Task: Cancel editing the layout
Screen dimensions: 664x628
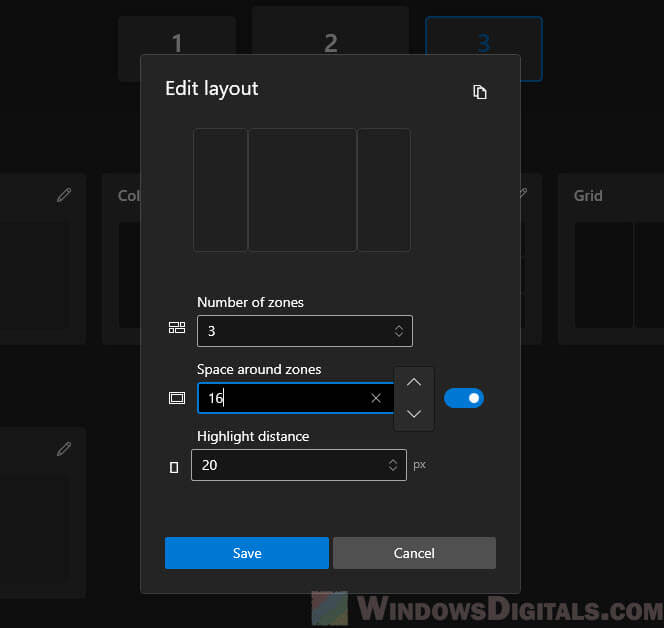Action: (414, 553)
